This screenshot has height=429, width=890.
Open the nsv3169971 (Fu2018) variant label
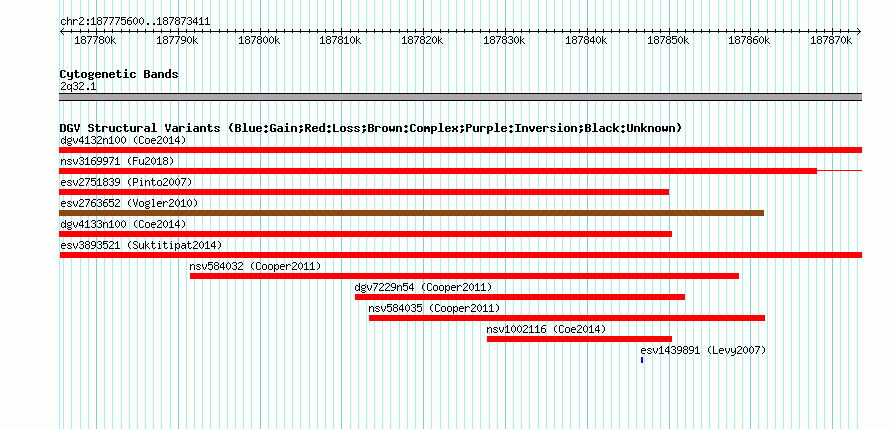[x=117, y=161]
